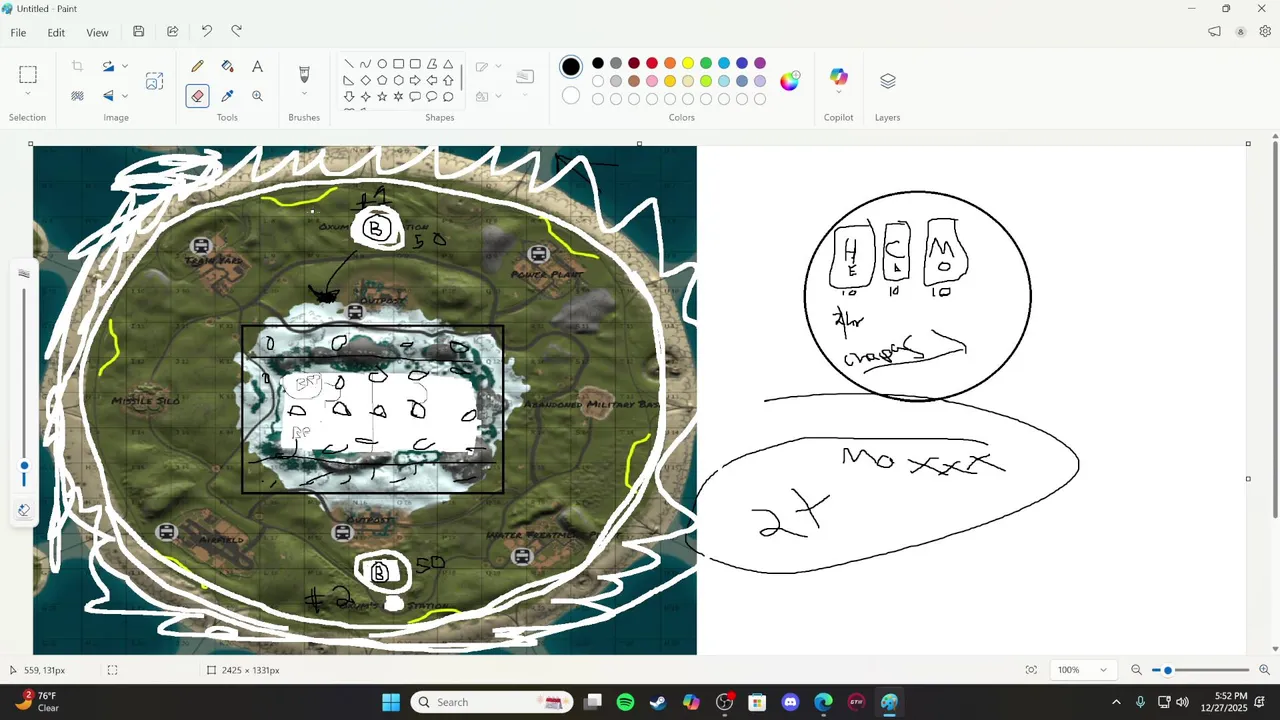
Task: Undo the last action
Action: click(206, 32)
